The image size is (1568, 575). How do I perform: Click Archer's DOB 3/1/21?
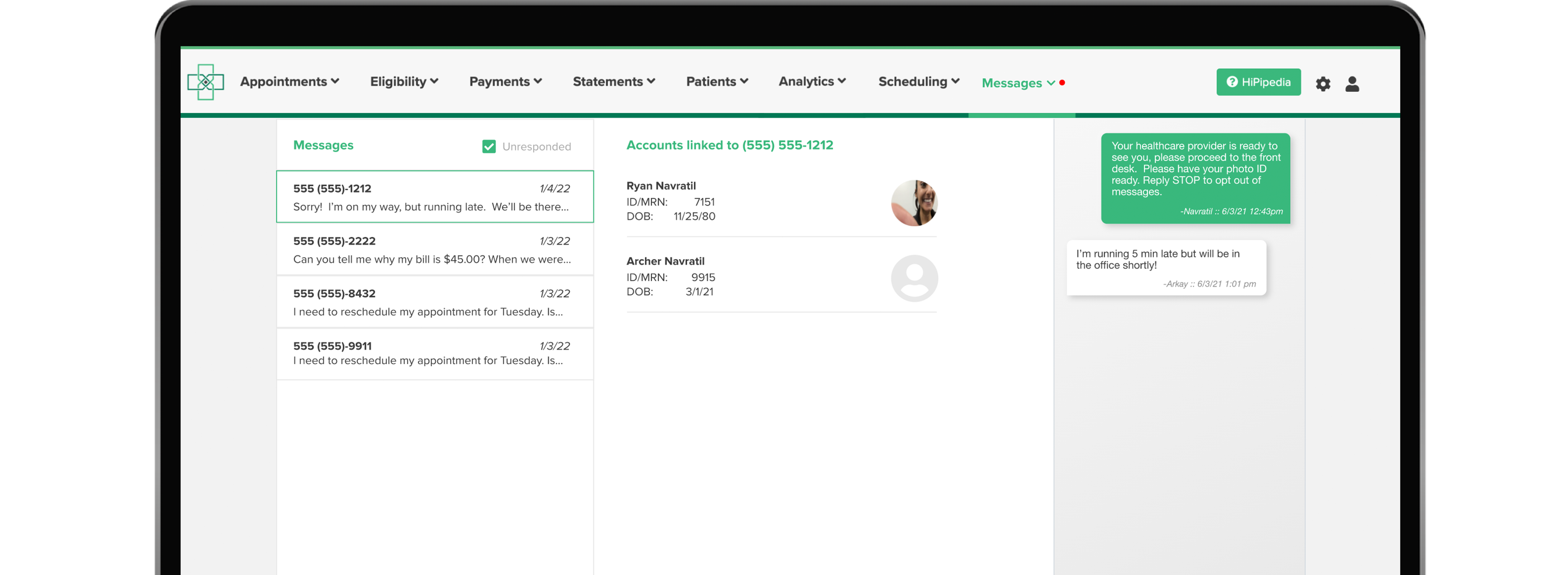699,292
